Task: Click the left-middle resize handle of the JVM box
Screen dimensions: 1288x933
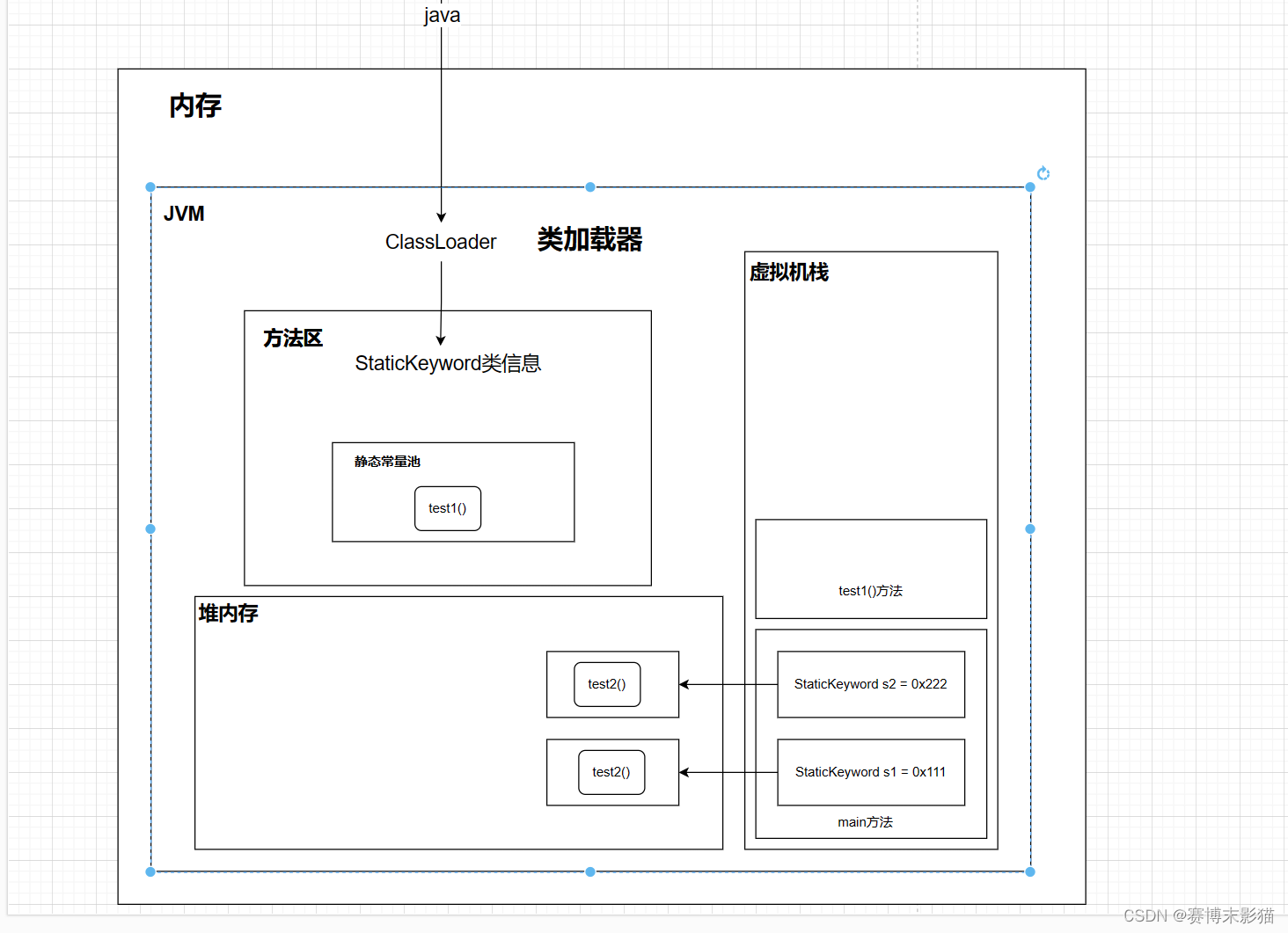Action: click(150, 529)
